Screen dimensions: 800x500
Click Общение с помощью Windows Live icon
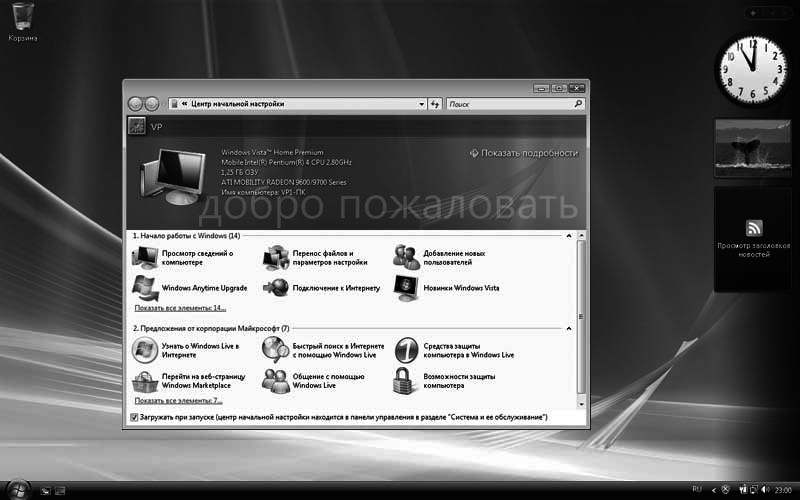(x=276, y=381)
